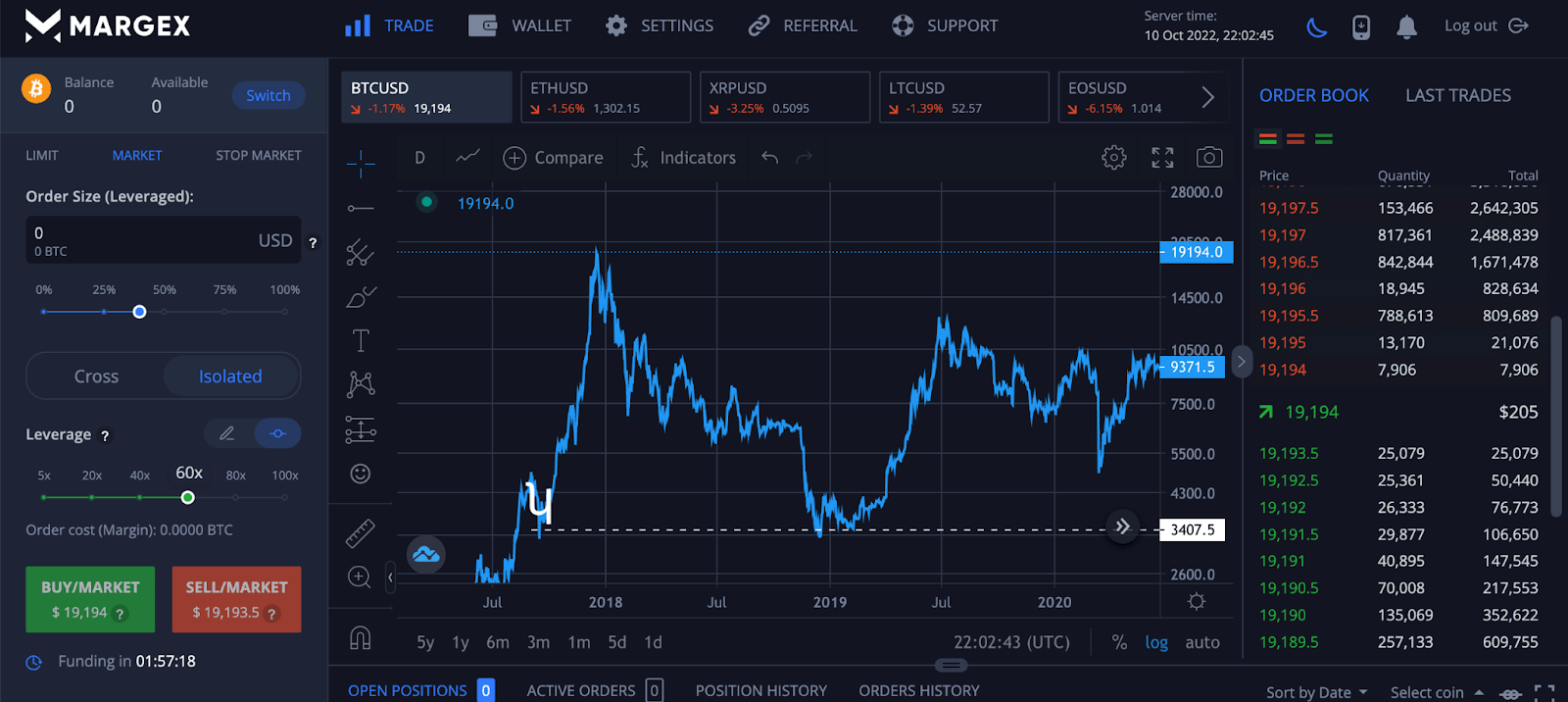Toggle dark mode moon icon
Viewport: 1568px width, 702px height.
coord(1317,26)
